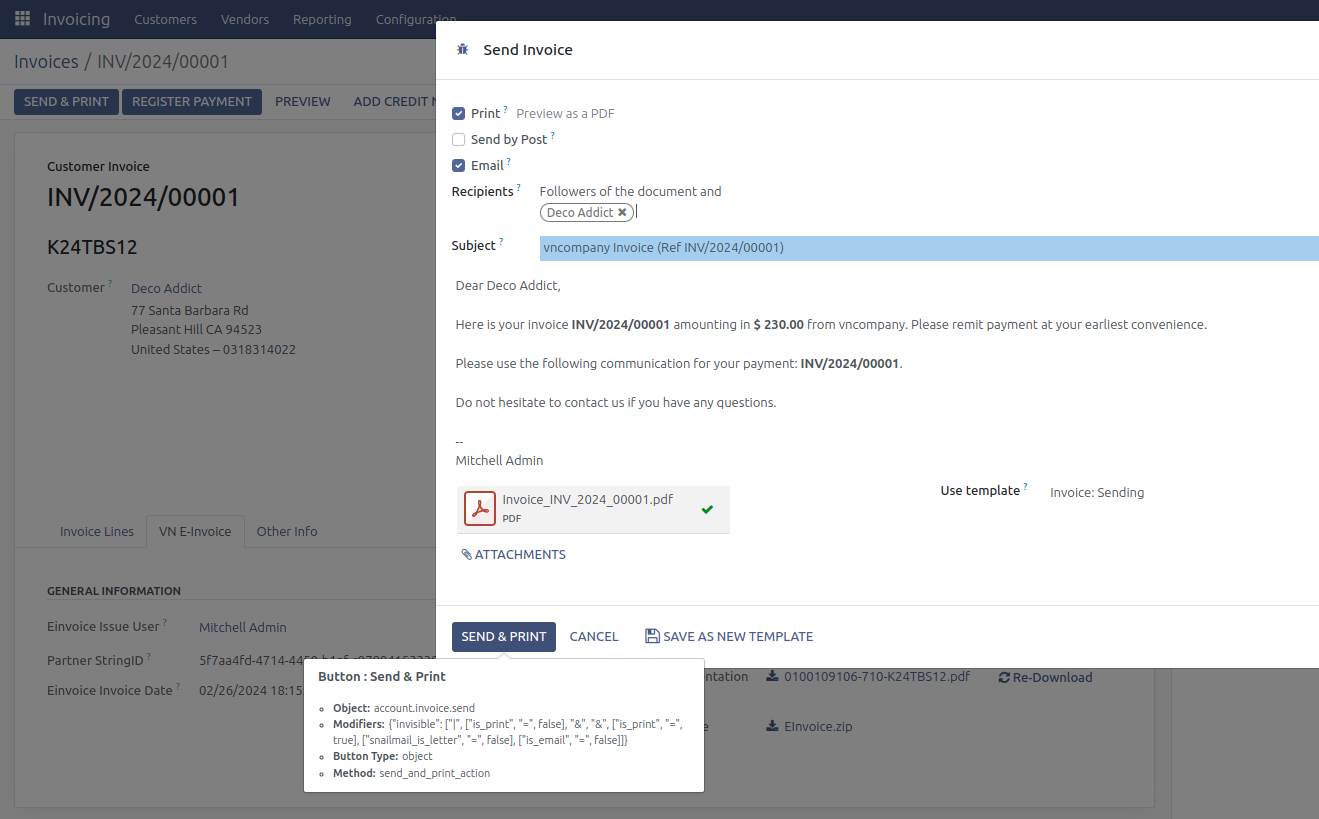This screenshot has width=1319, height=819.
Task: Enable the Send by Post checkbox
Action: [459, 140]
